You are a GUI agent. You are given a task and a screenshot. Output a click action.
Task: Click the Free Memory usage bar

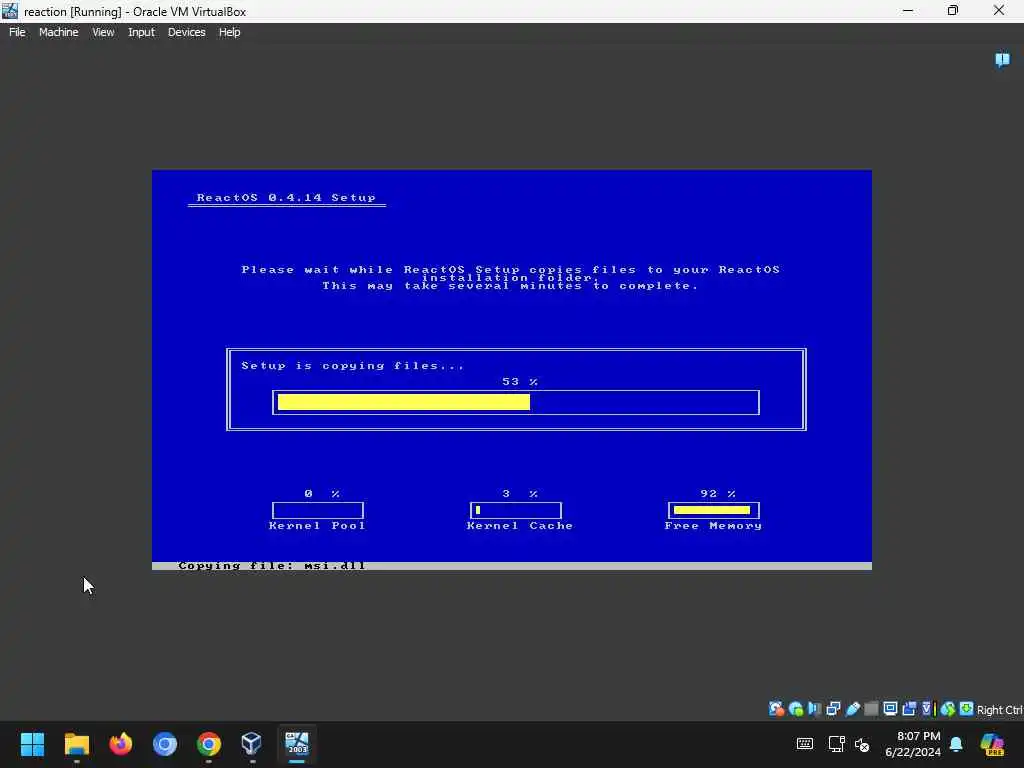(x=713, y=510)
